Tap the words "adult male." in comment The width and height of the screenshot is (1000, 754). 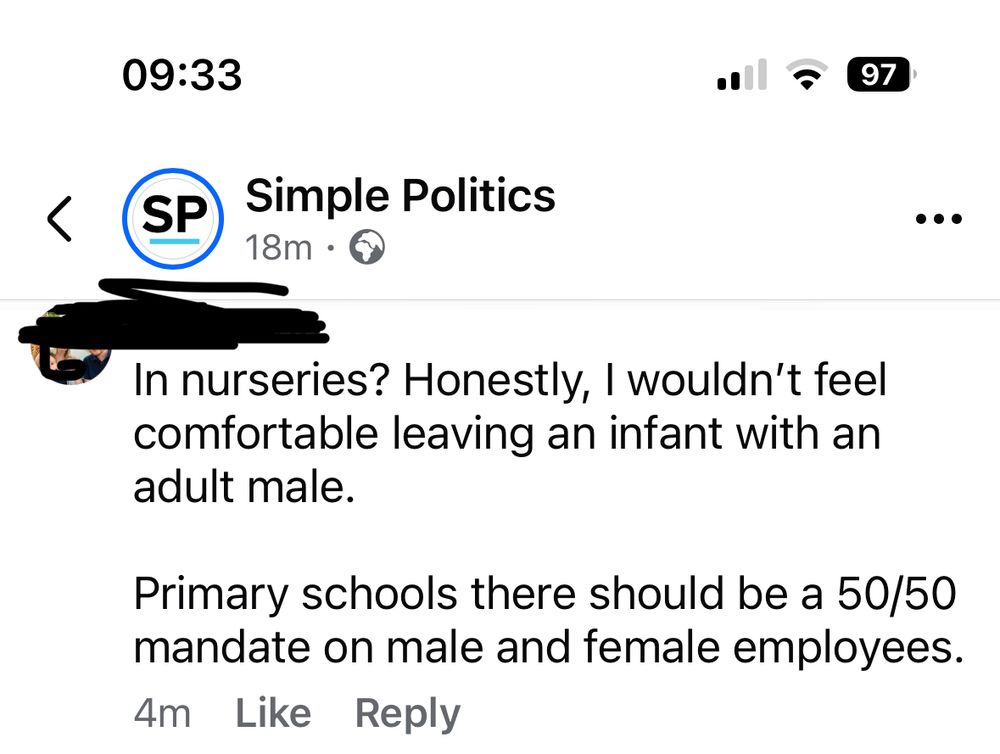[244, 489]
